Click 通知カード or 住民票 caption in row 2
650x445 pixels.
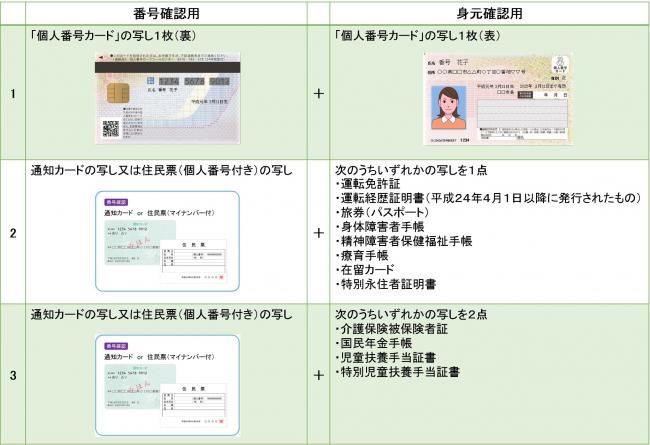click(x=159, y=213)
